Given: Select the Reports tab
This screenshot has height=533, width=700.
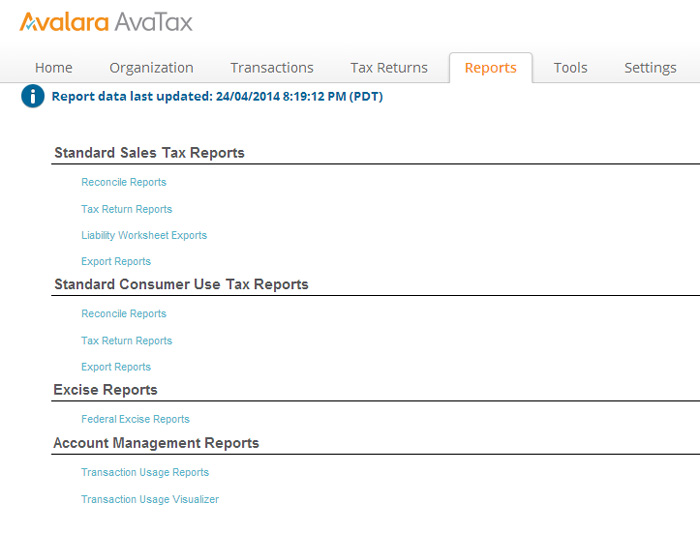Looking at the screenshot, I should click(x=490, y=68).
